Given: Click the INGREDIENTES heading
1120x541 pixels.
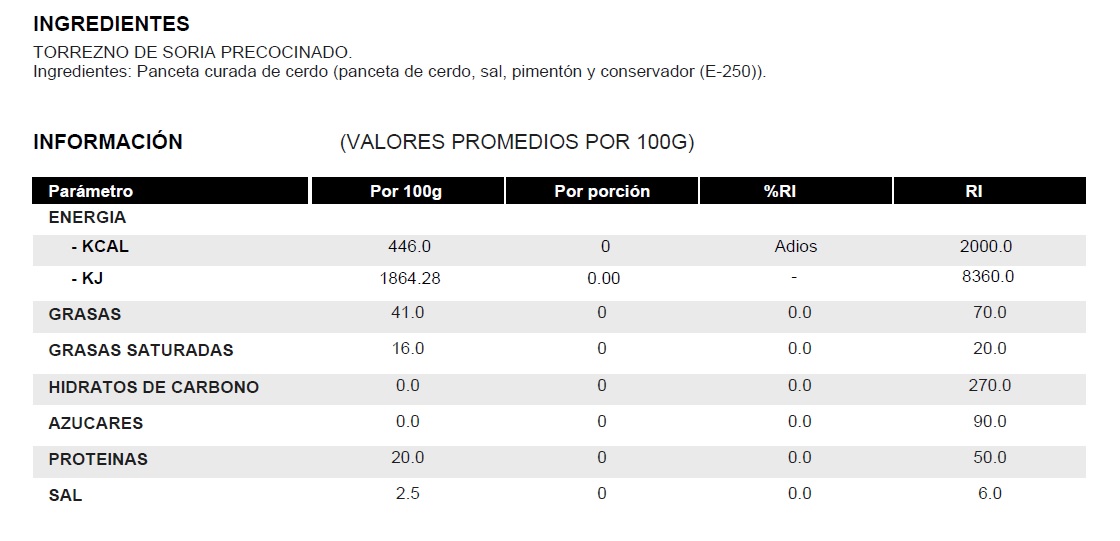Looking at the screenshot, I should click(111, 24).
